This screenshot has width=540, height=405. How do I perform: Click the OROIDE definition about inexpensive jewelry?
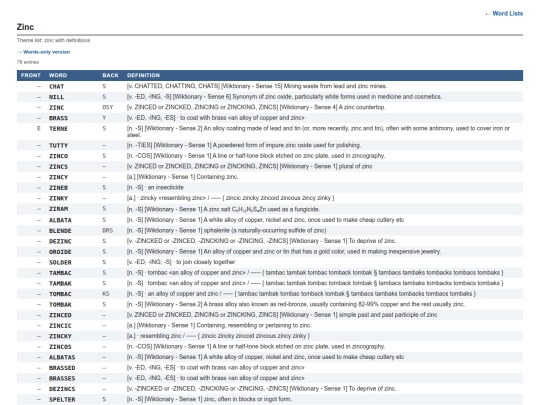284,251
